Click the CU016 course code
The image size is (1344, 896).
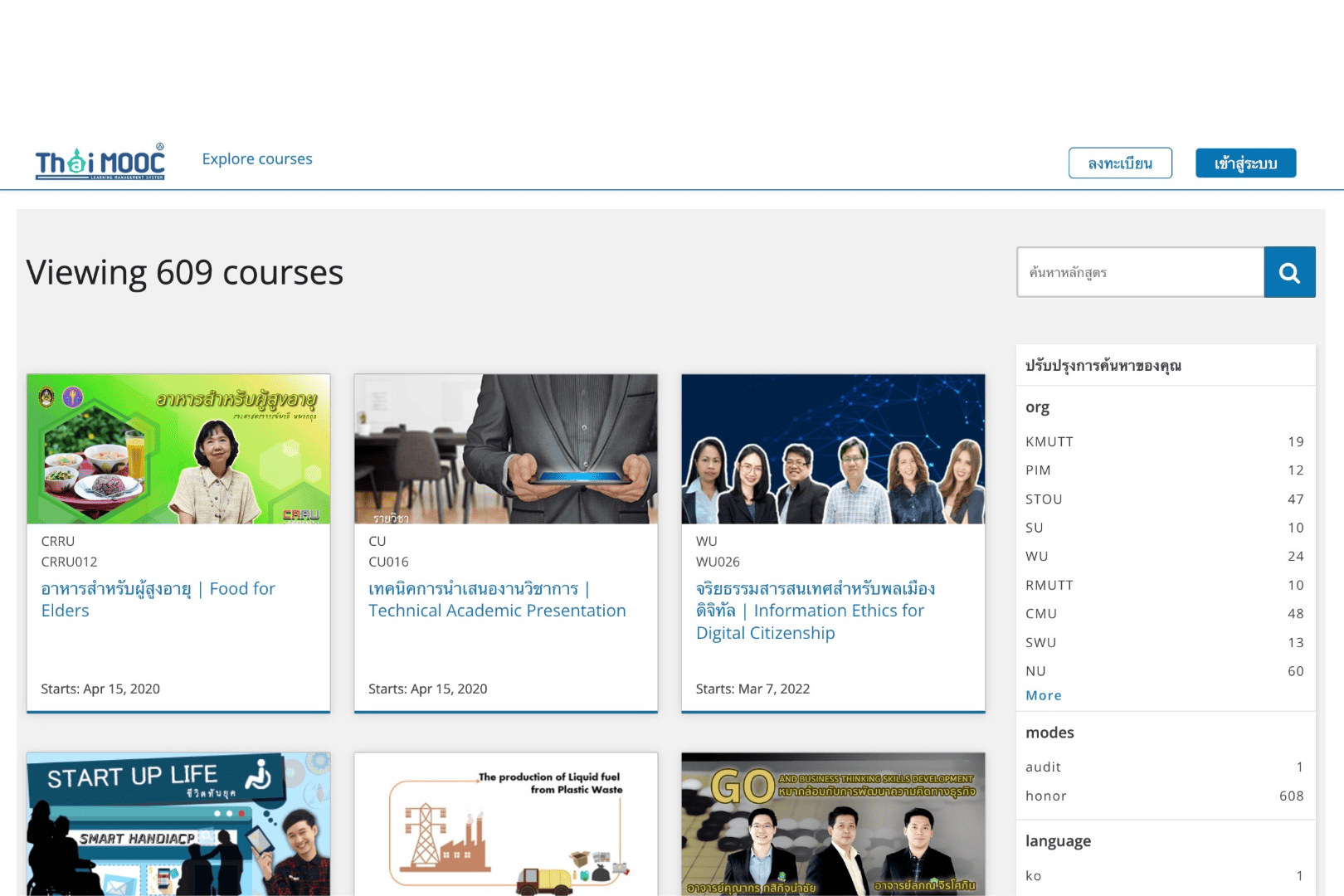(x=388, y=562)
